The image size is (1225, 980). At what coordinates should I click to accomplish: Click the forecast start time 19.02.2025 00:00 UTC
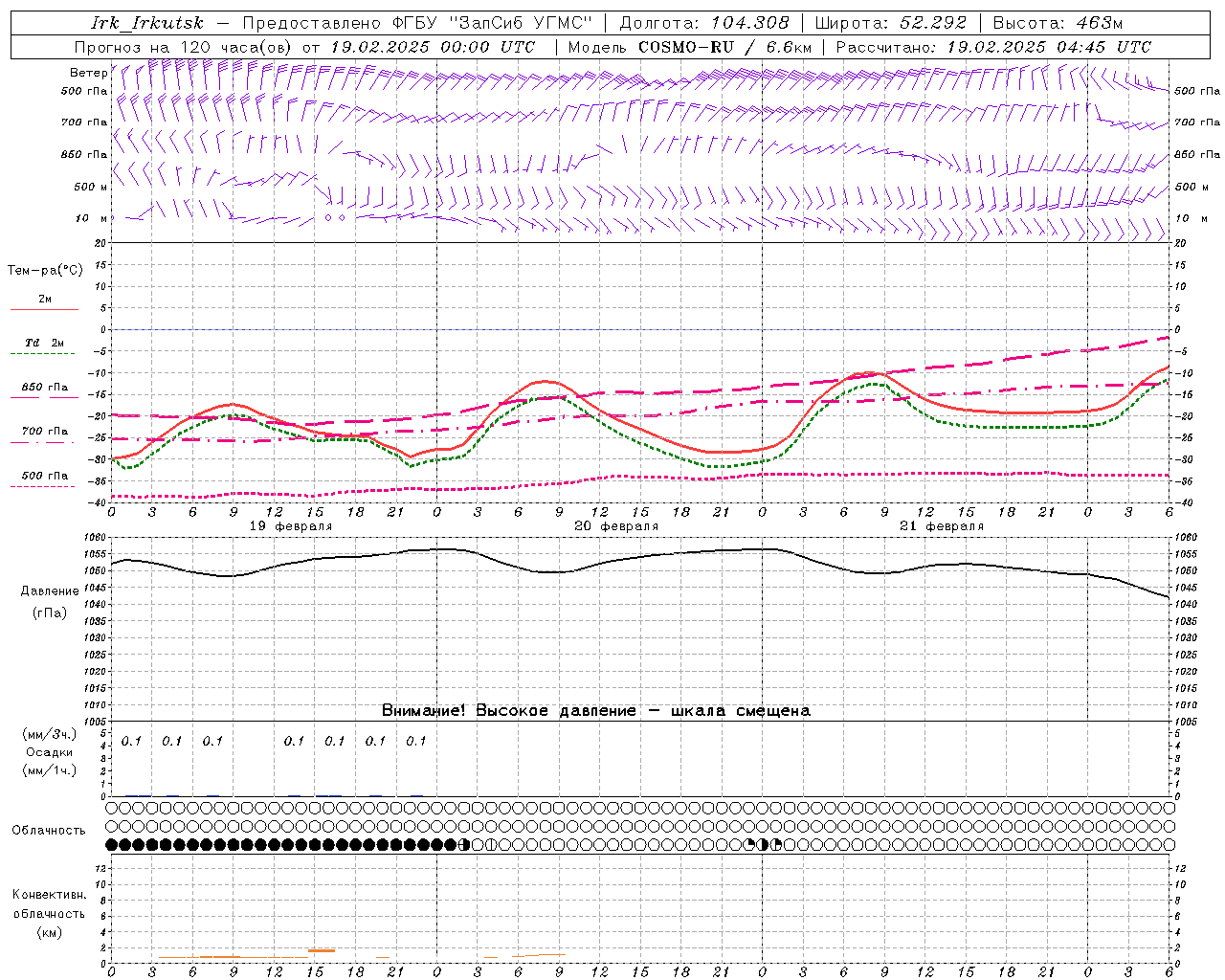[433, 47]
